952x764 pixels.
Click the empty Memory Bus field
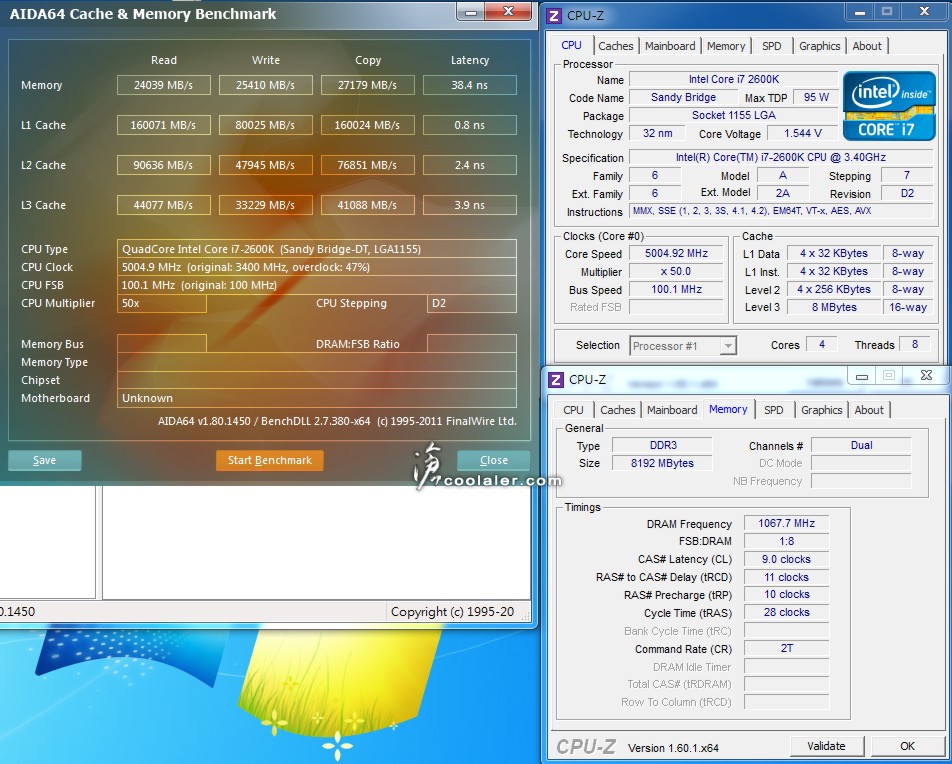point(162,344)
